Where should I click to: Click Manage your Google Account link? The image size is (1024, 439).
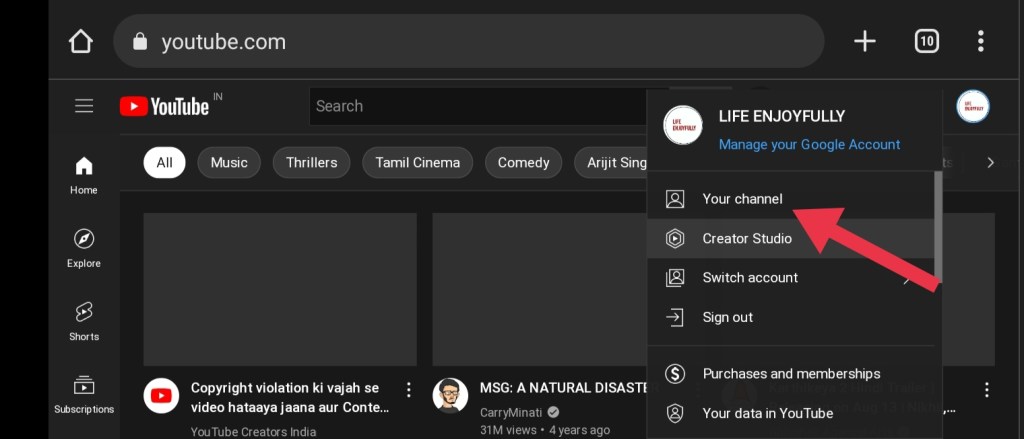pos(809,144)
